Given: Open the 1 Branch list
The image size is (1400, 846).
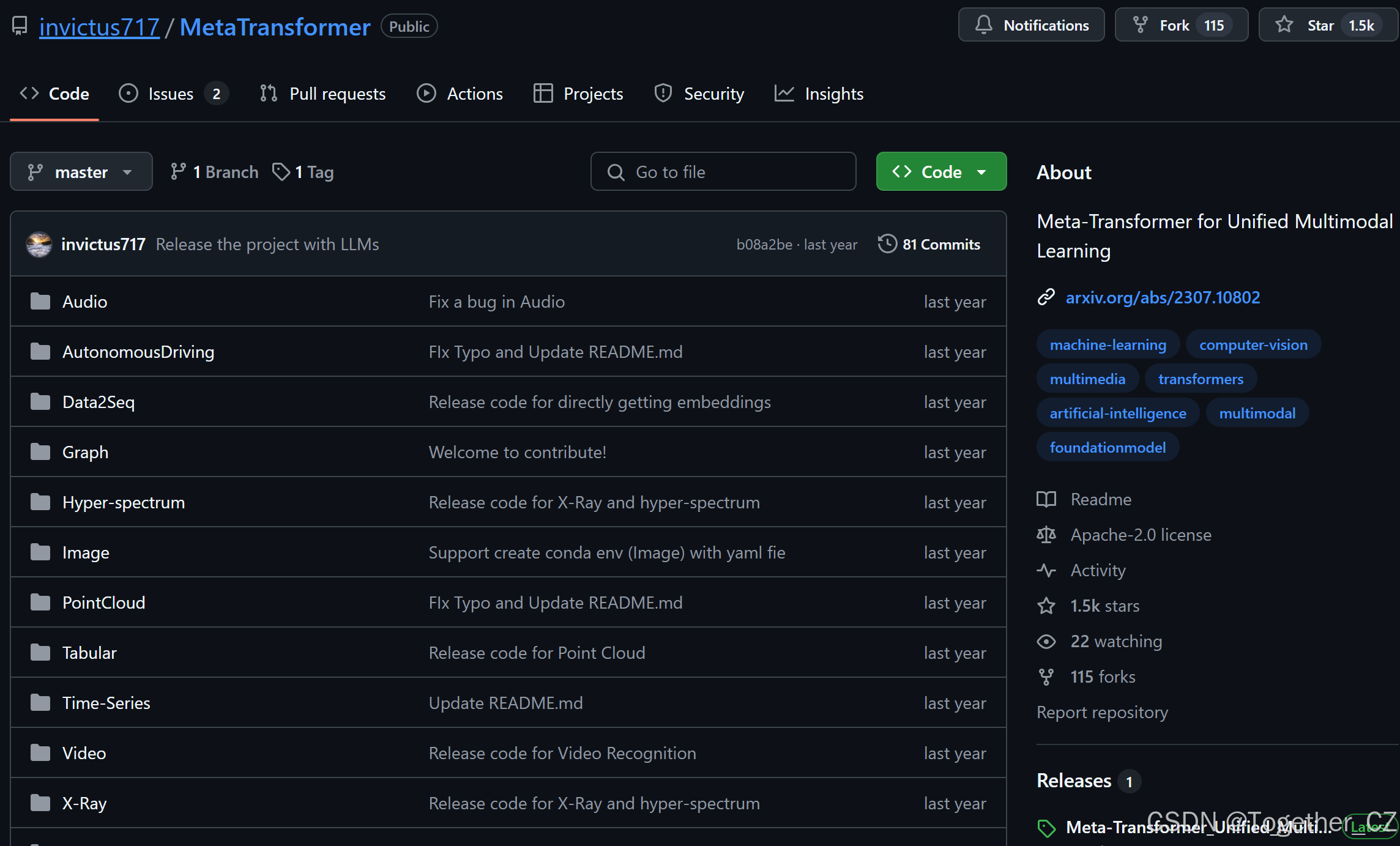Looking at the screenshot, I should point(215,172).
